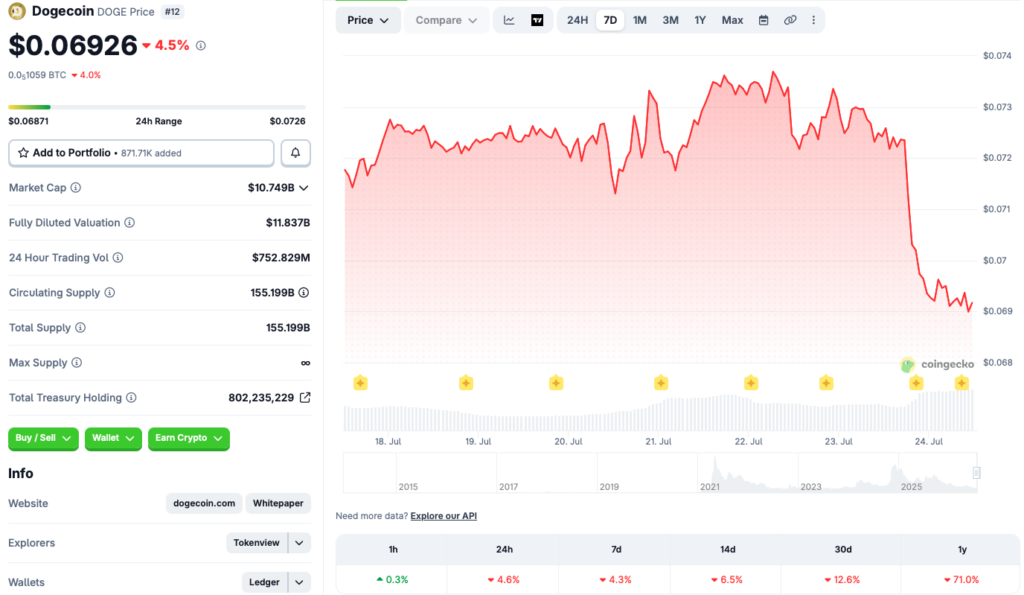Viewport: 1024px width, 595px height.
Task: Select the Max time range
Action: 732,20
